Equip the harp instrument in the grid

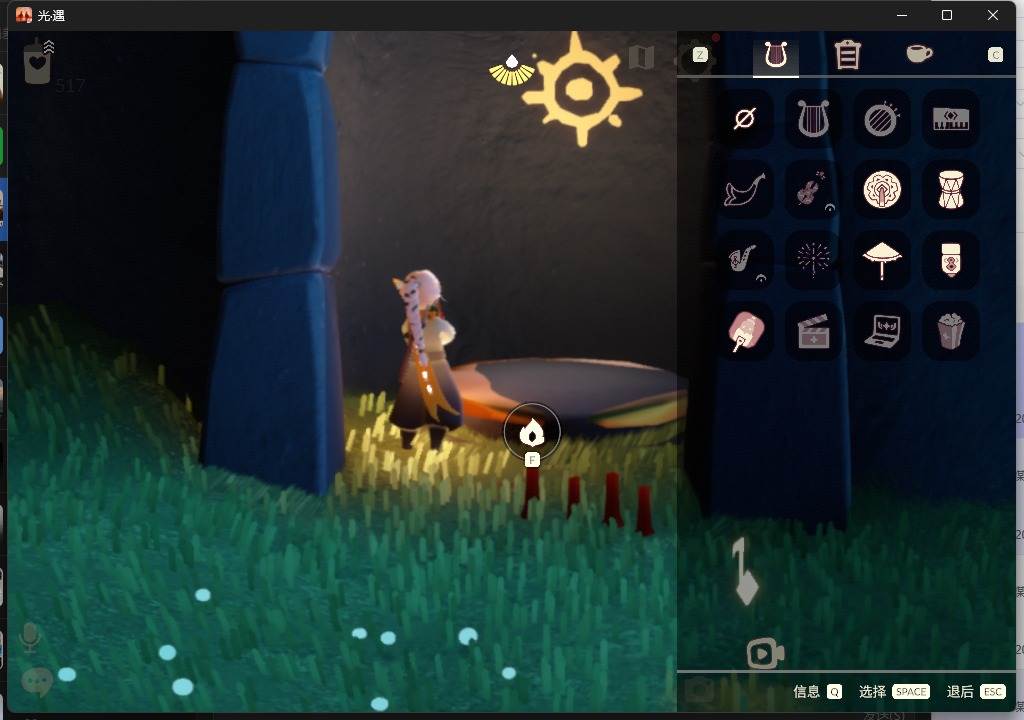(x=813, y=119)
